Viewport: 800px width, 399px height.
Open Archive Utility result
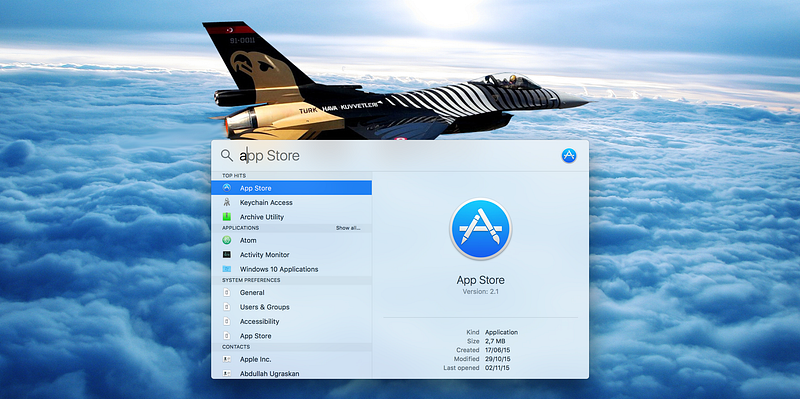(291, 216)
